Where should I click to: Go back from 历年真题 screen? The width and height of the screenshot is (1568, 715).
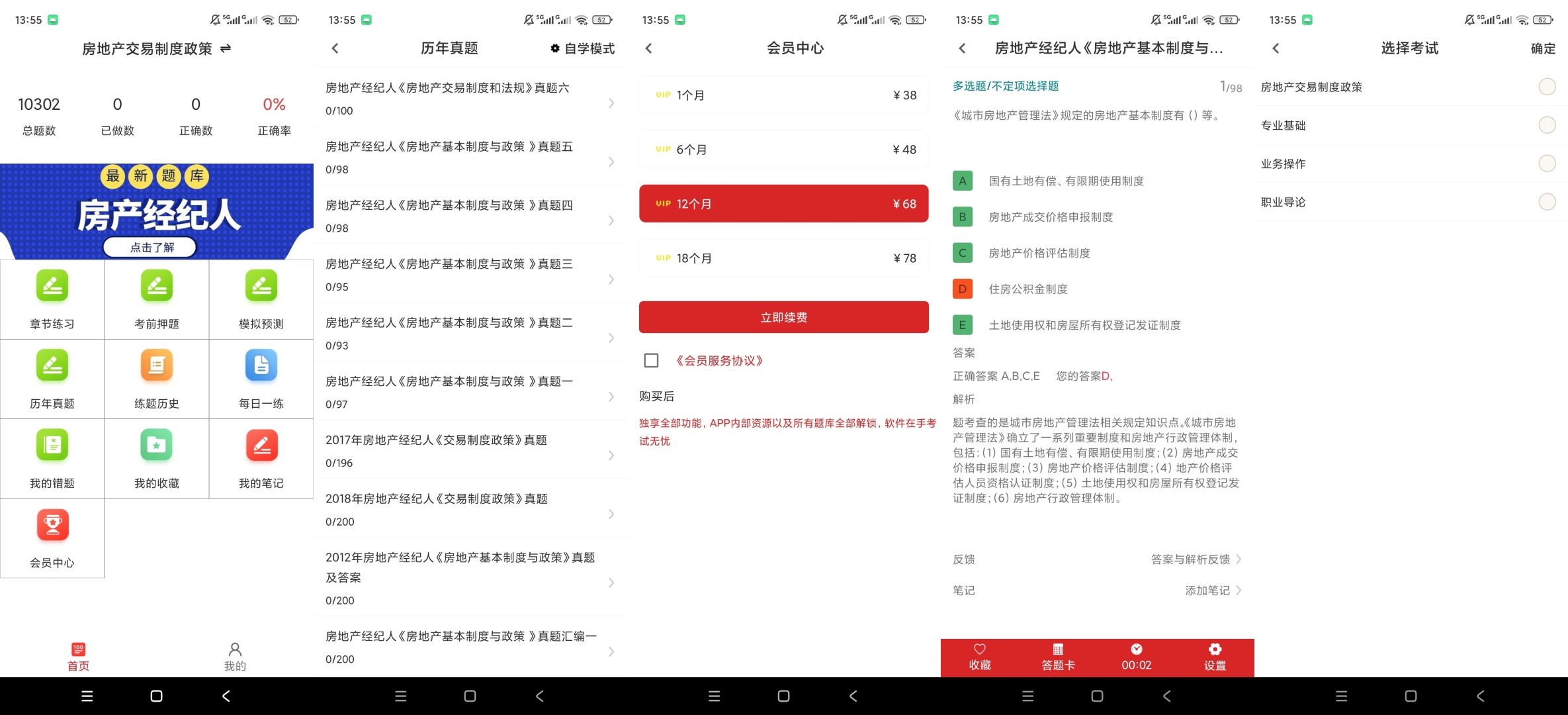[335, 48]
